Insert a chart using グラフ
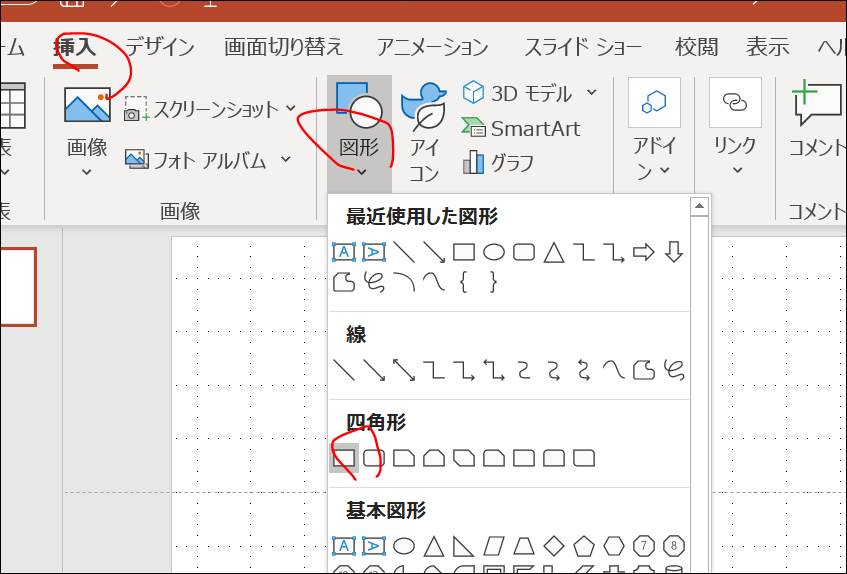The width and height of the screenshot is (847, 574). 498,162
